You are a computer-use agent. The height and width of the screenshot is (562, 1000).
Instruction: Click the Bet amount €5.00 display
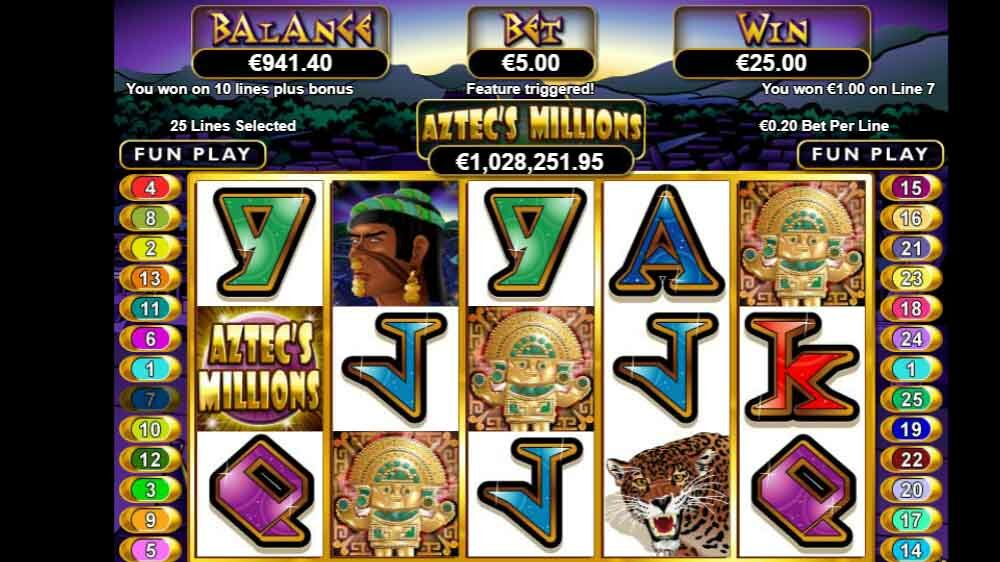(531, 63)
